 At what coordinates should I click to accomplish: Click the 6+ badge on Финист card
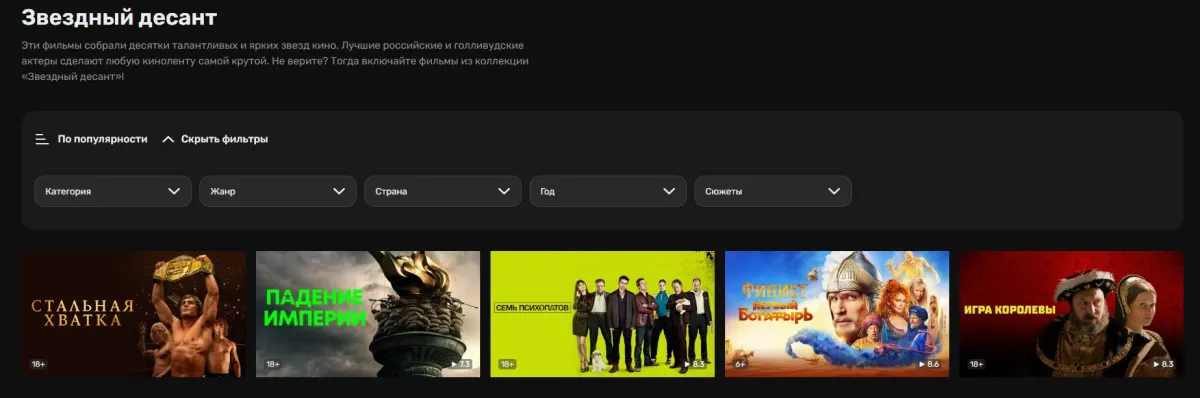point(740,364)
